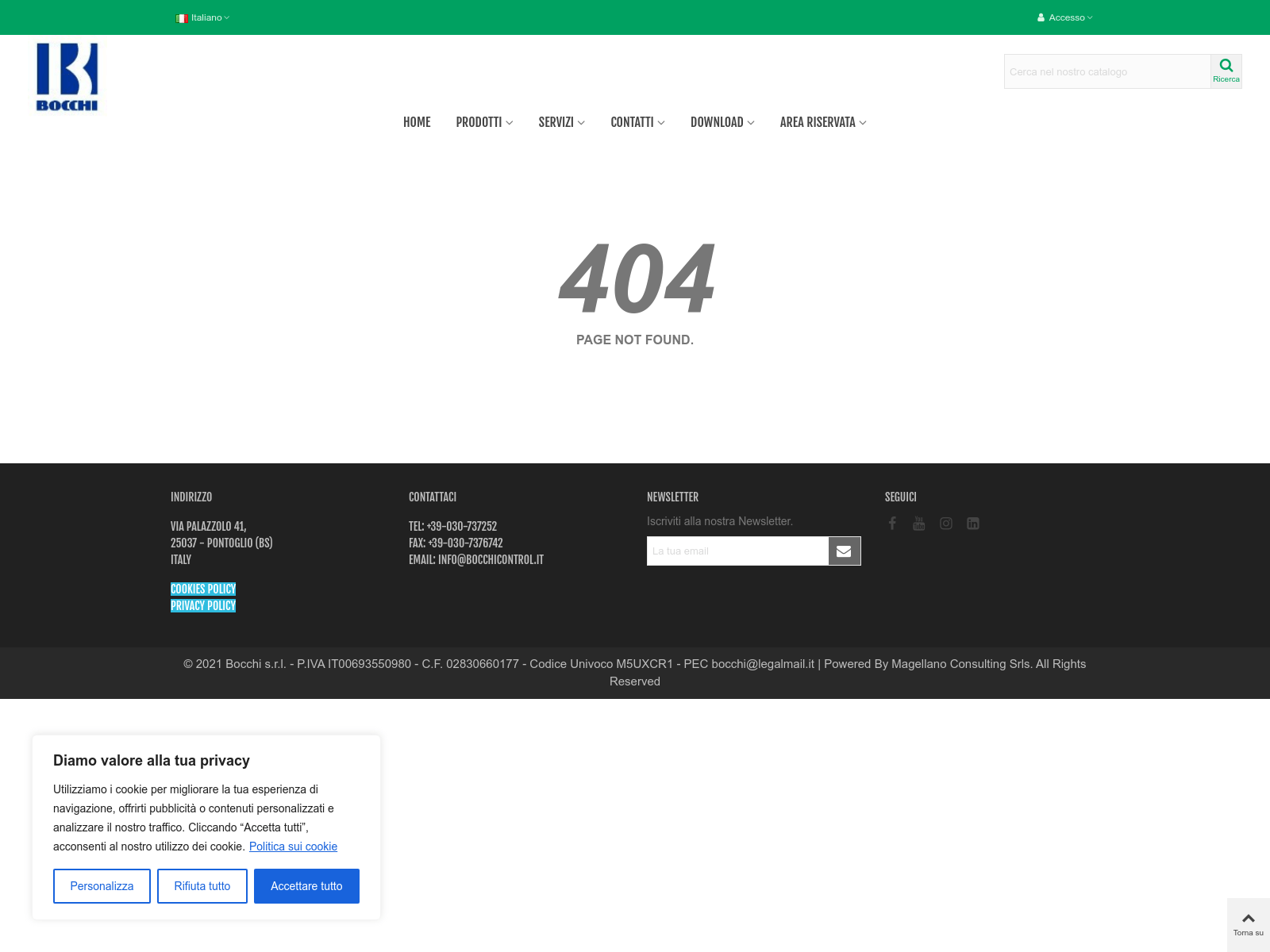The height and width of the screenshot is (952, 1270).
Task: Click inside the catalog search field
Action: pyautogui.click(x=1107, y=71)
